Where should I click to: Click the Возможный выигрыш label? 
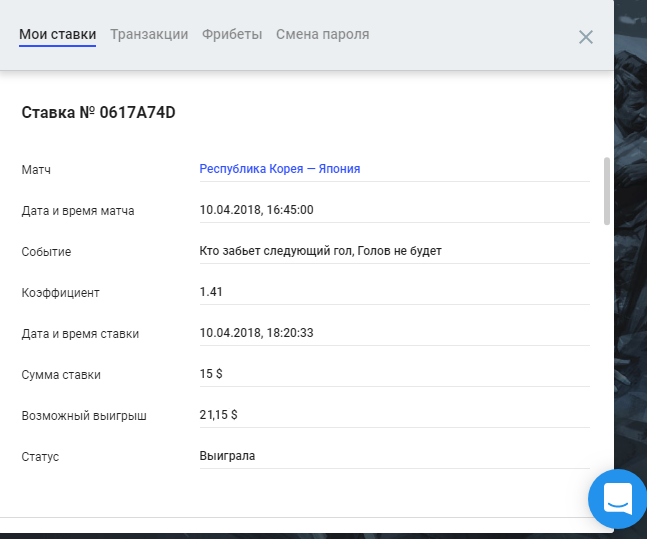pyautogui.click(x=84, y=416)
